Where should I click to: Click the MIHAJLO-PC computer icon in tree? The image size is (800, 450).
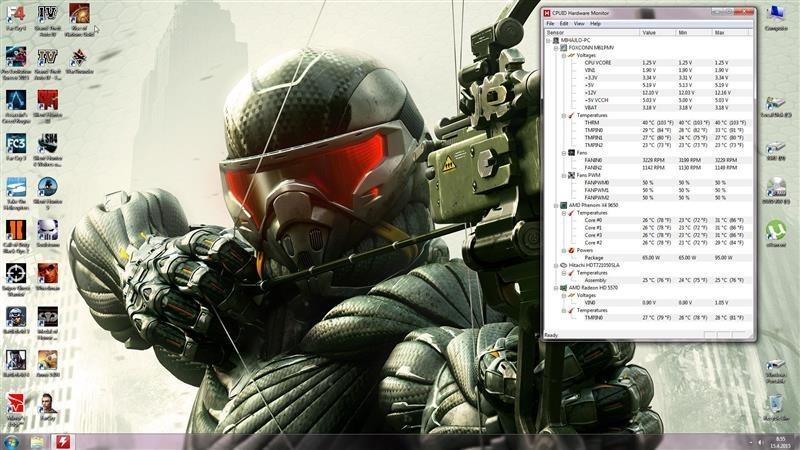(x=556, y=40)
